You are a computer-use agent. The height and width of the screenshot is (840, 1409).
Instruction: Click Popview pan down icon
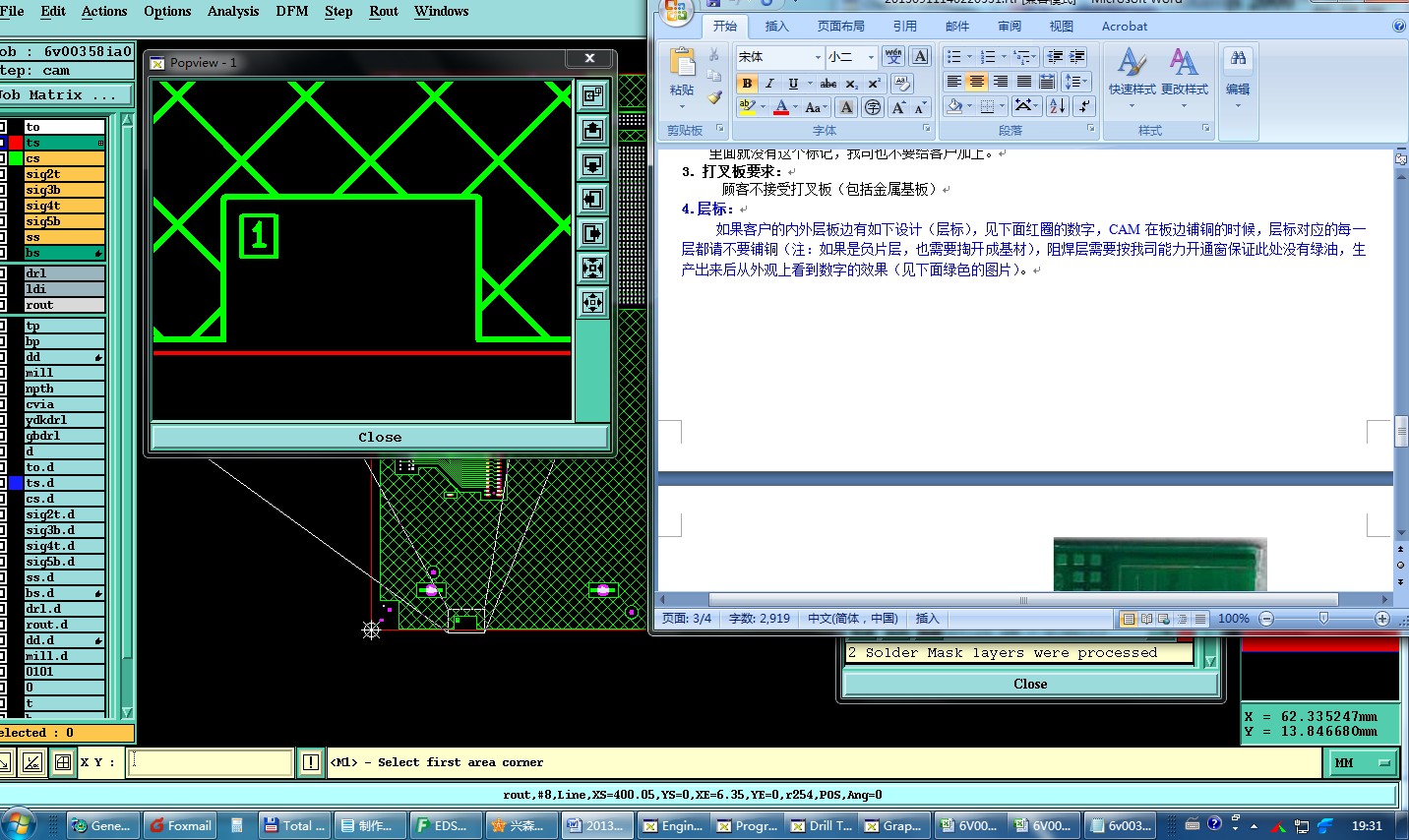[592, 164]
